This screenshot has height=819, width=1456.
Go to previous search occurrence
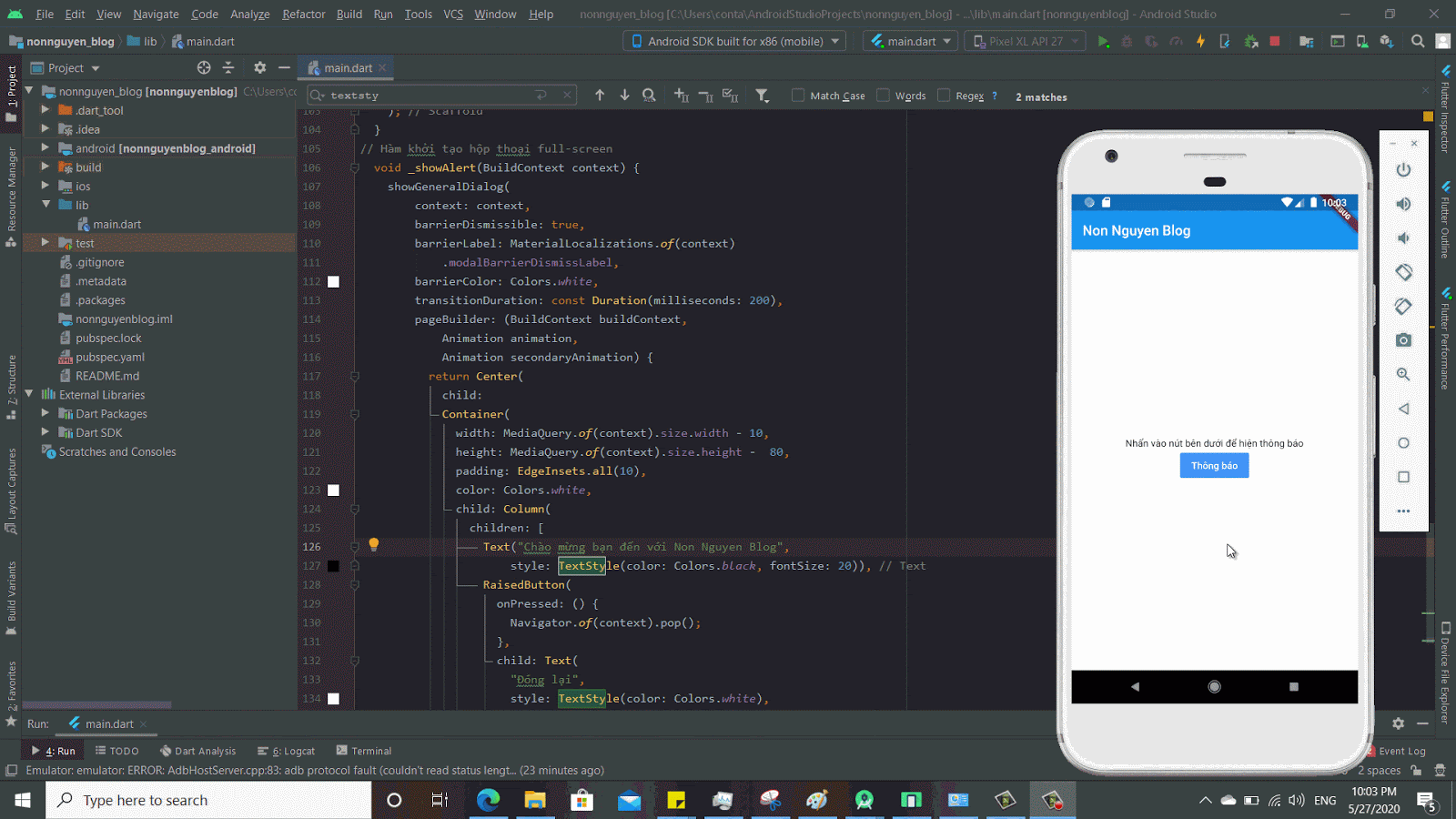[x=600, y=95]
